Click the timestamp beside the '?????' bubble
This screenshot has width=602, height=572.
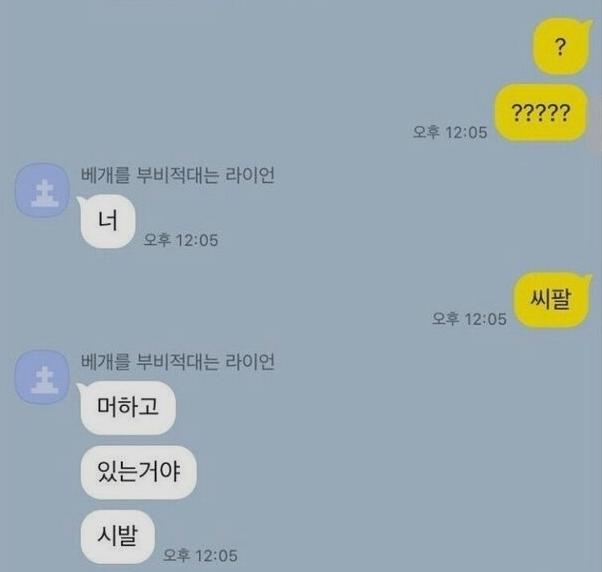point(450,132)
